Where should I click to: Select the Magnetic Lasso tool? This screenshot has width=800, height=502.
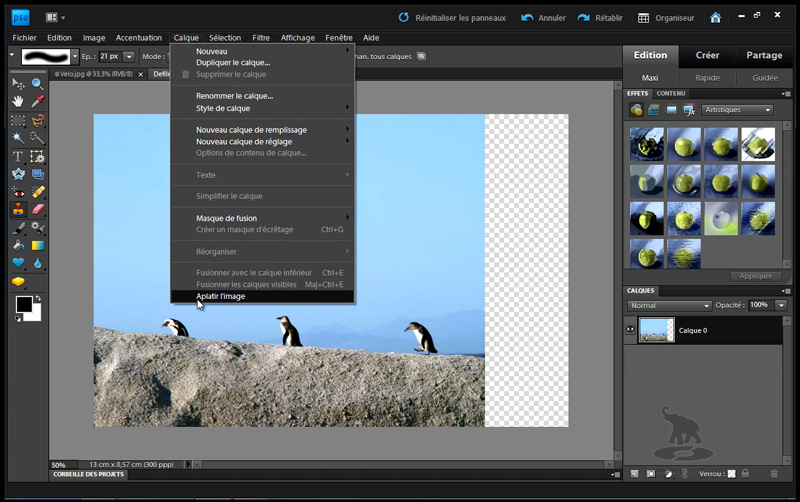[x=37, y=120]
